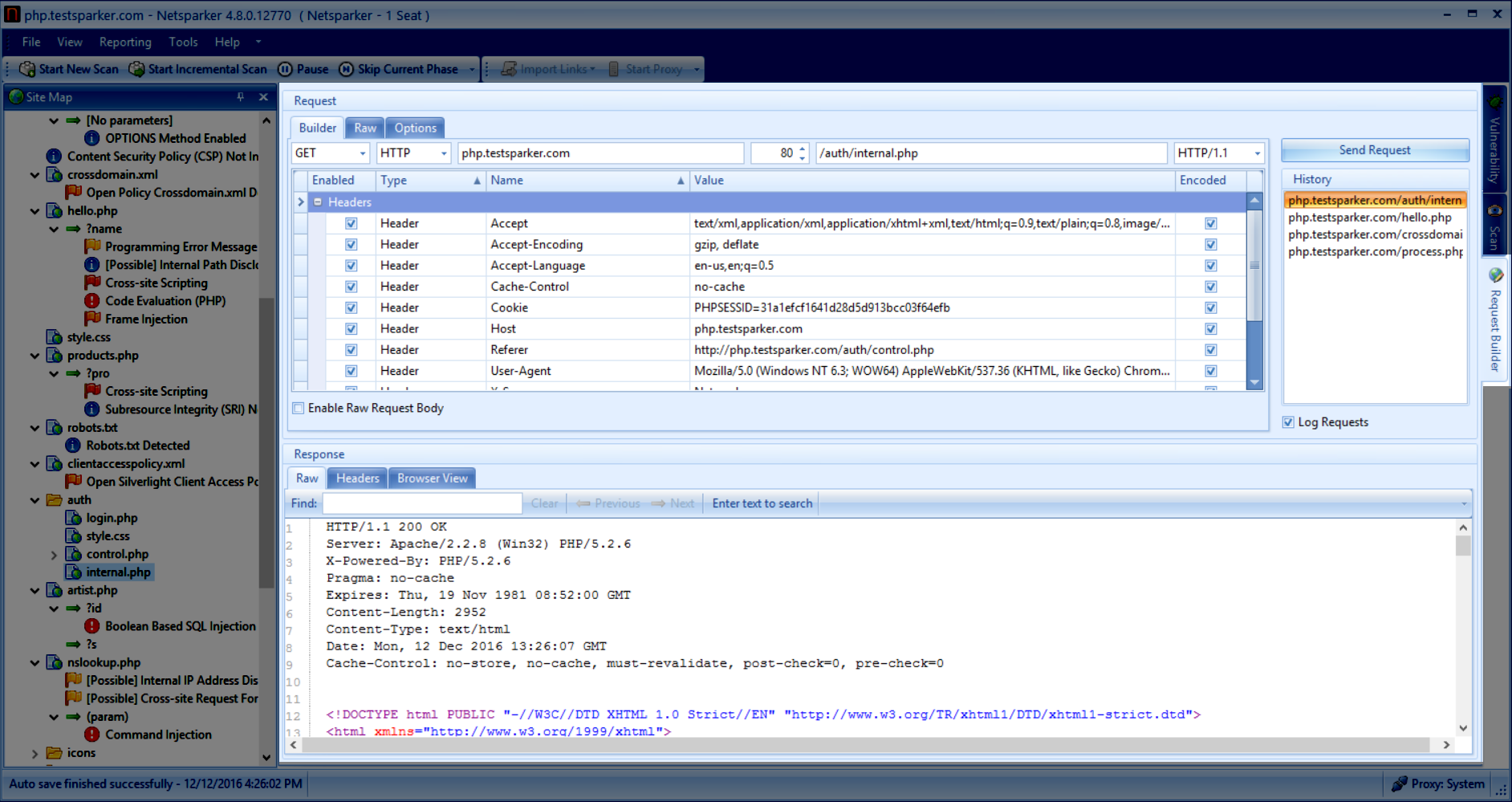This screenshot has height=802, width=1512.
Task: Increment the port number with the stepper
Action: 801,148
